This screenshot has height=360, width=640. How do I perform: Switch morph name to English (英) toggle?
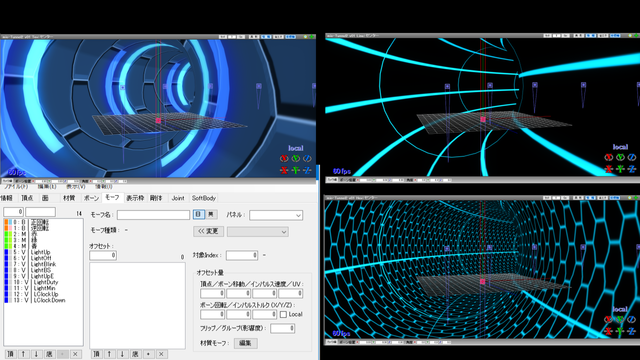coord(211,214)
